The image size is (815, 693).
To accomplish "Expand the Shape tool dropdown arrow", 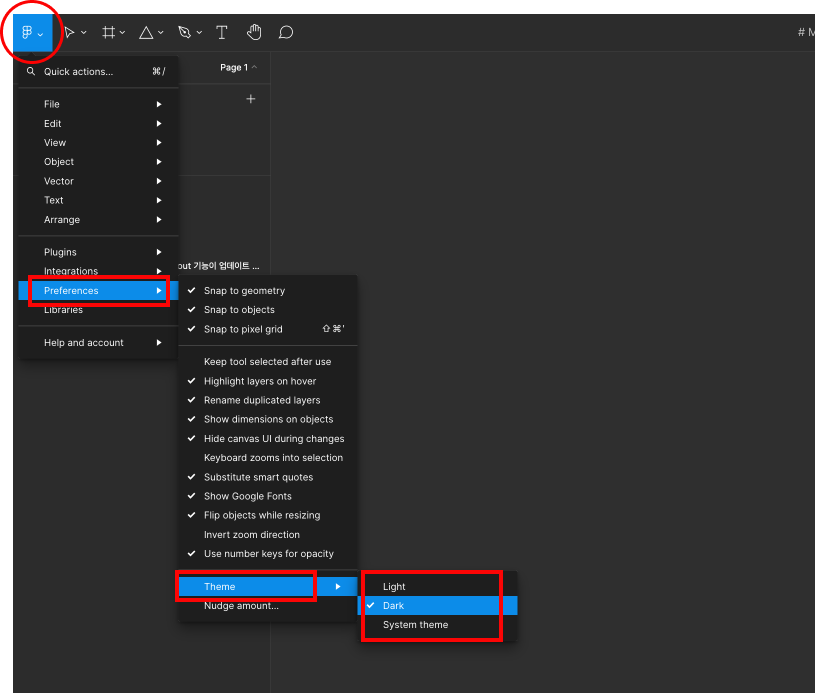I will (x=160, y=31).
